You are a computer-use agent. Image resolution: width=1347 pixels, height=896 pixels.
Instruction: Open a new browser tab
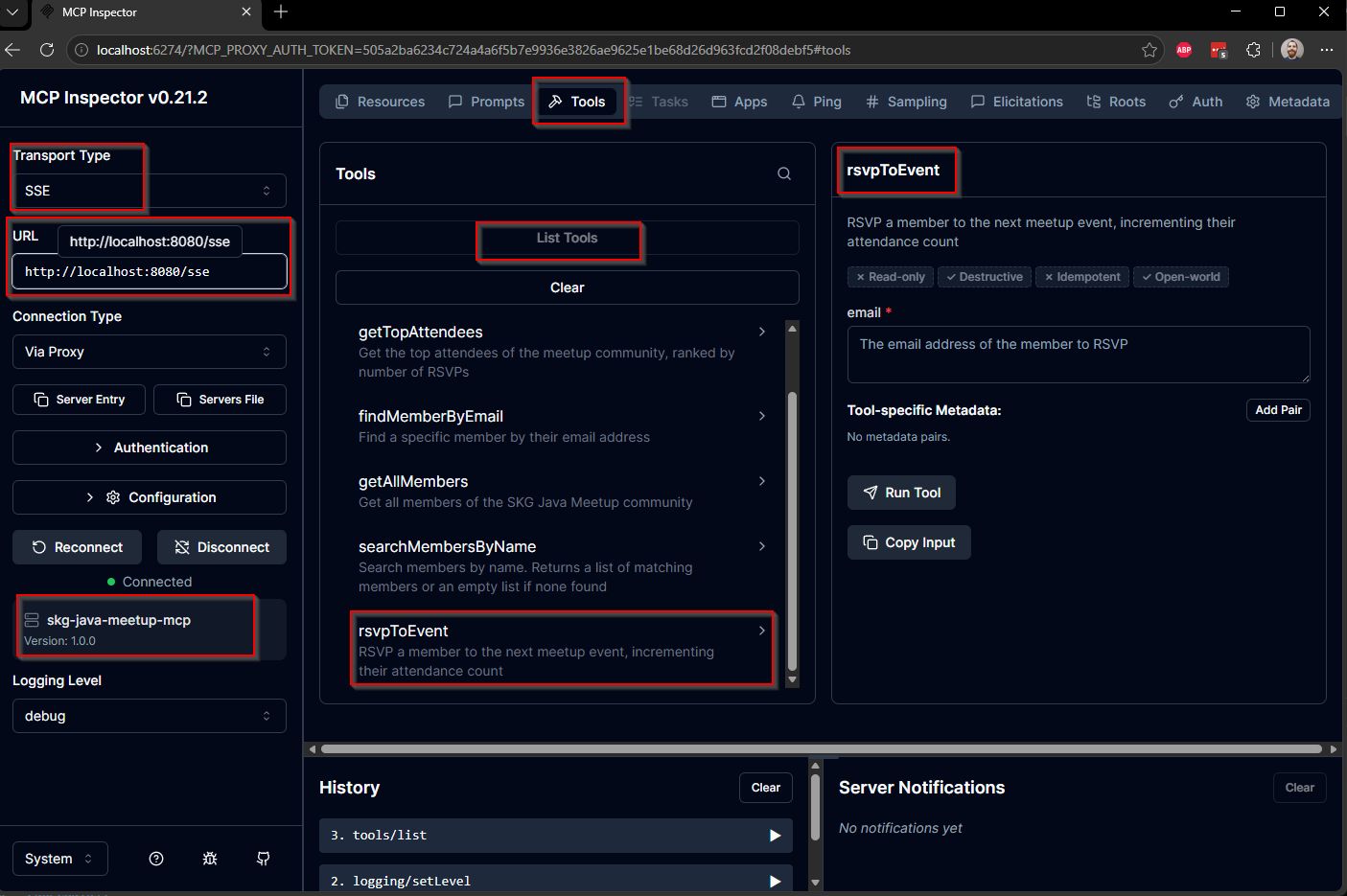[281, 11]
